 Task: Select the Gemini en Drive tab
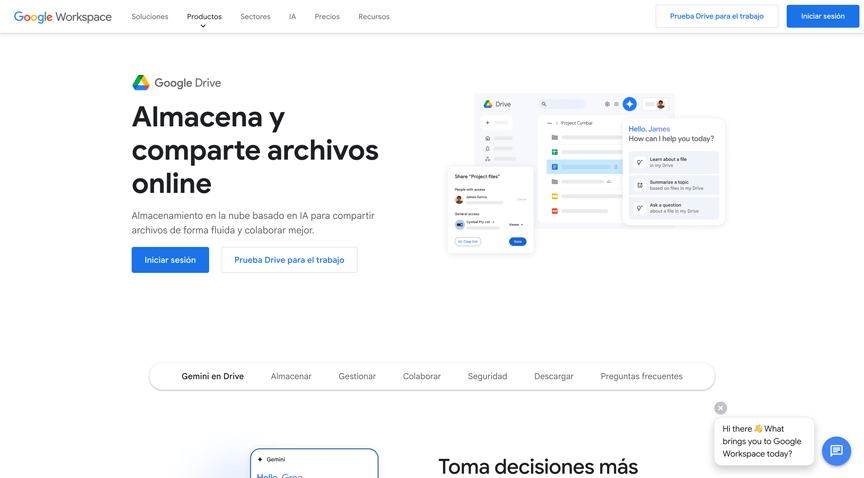click(213, 376)
